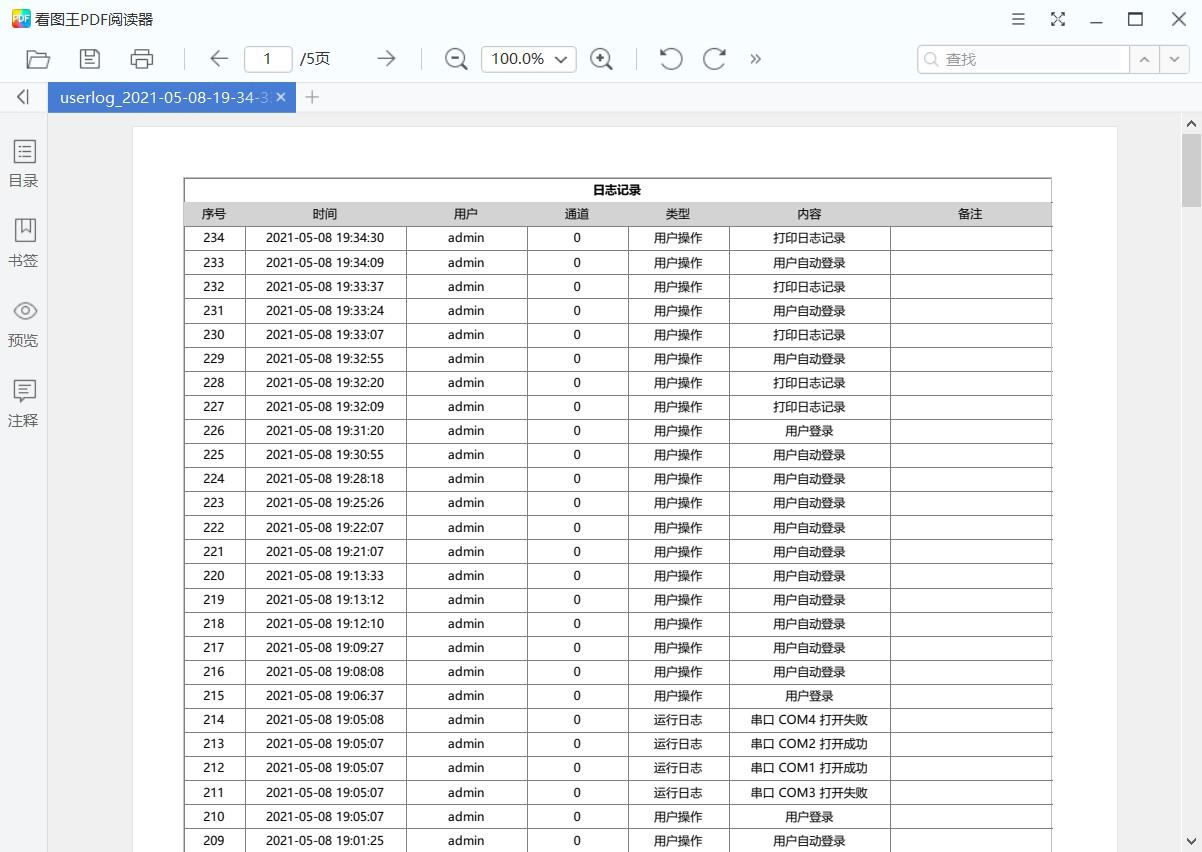Open the 注释 annotations panel

pos(24,403)
